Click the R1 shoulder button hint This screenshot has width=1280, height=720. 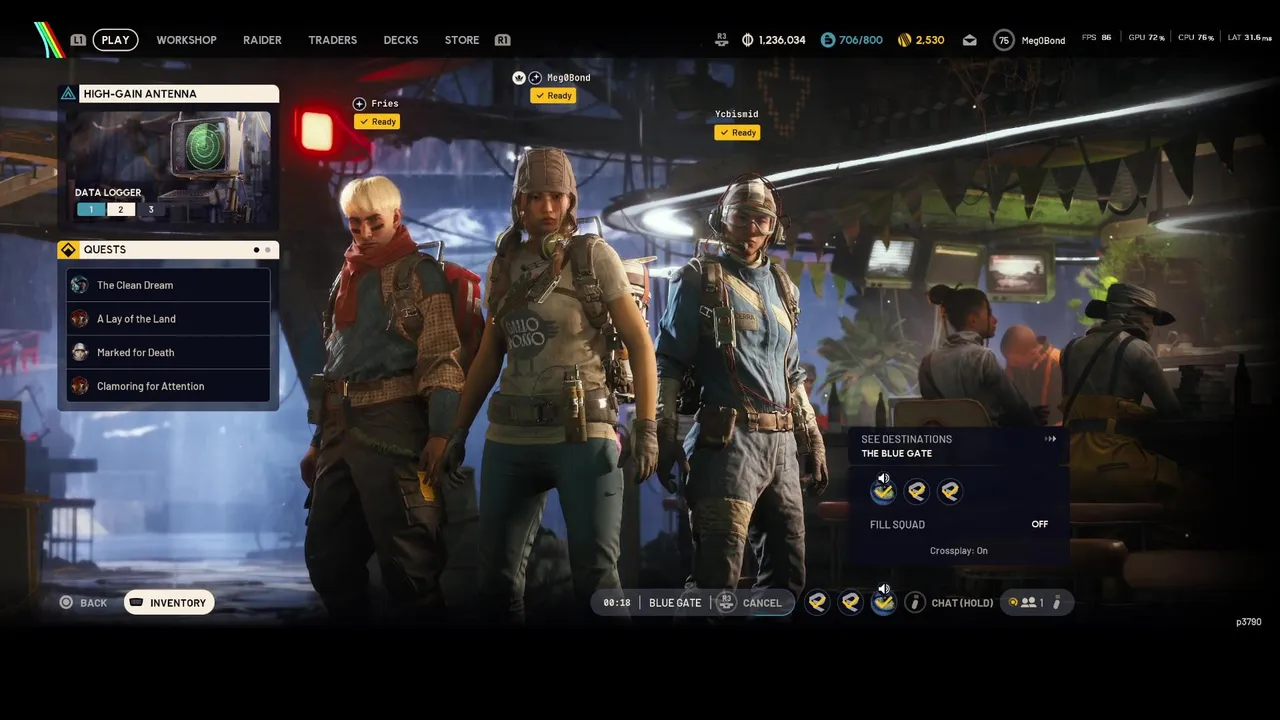pos(502,40)
